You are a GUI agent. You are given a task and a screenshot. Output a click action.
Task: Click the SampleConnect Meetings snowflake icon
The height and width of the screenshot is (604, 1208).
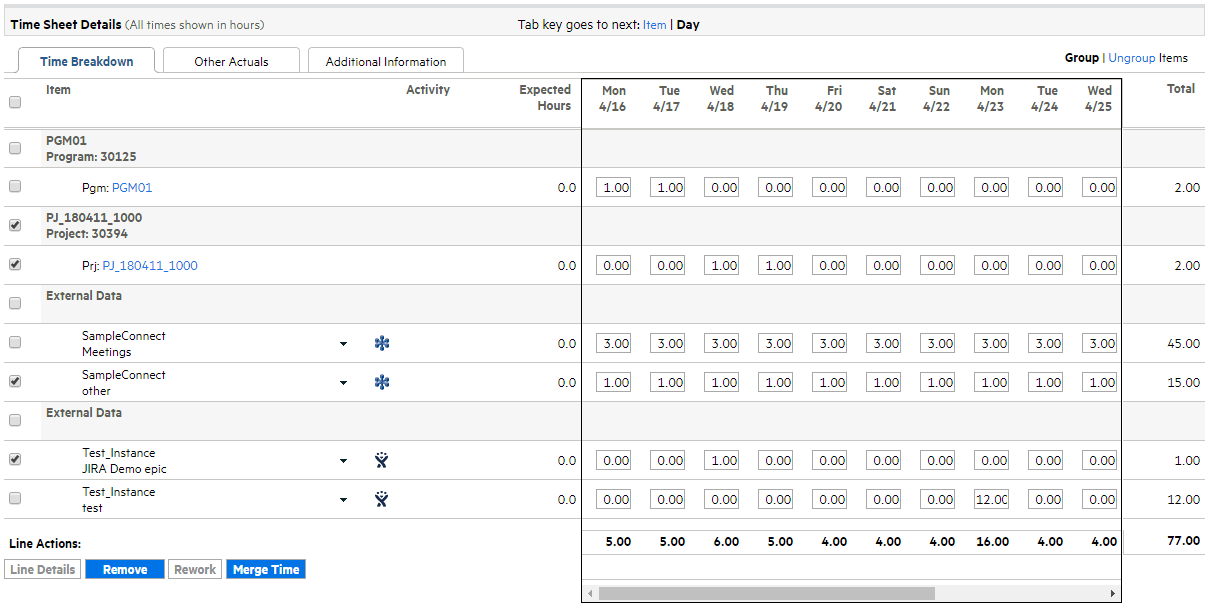pyautogui.click(x=381, y=344)
